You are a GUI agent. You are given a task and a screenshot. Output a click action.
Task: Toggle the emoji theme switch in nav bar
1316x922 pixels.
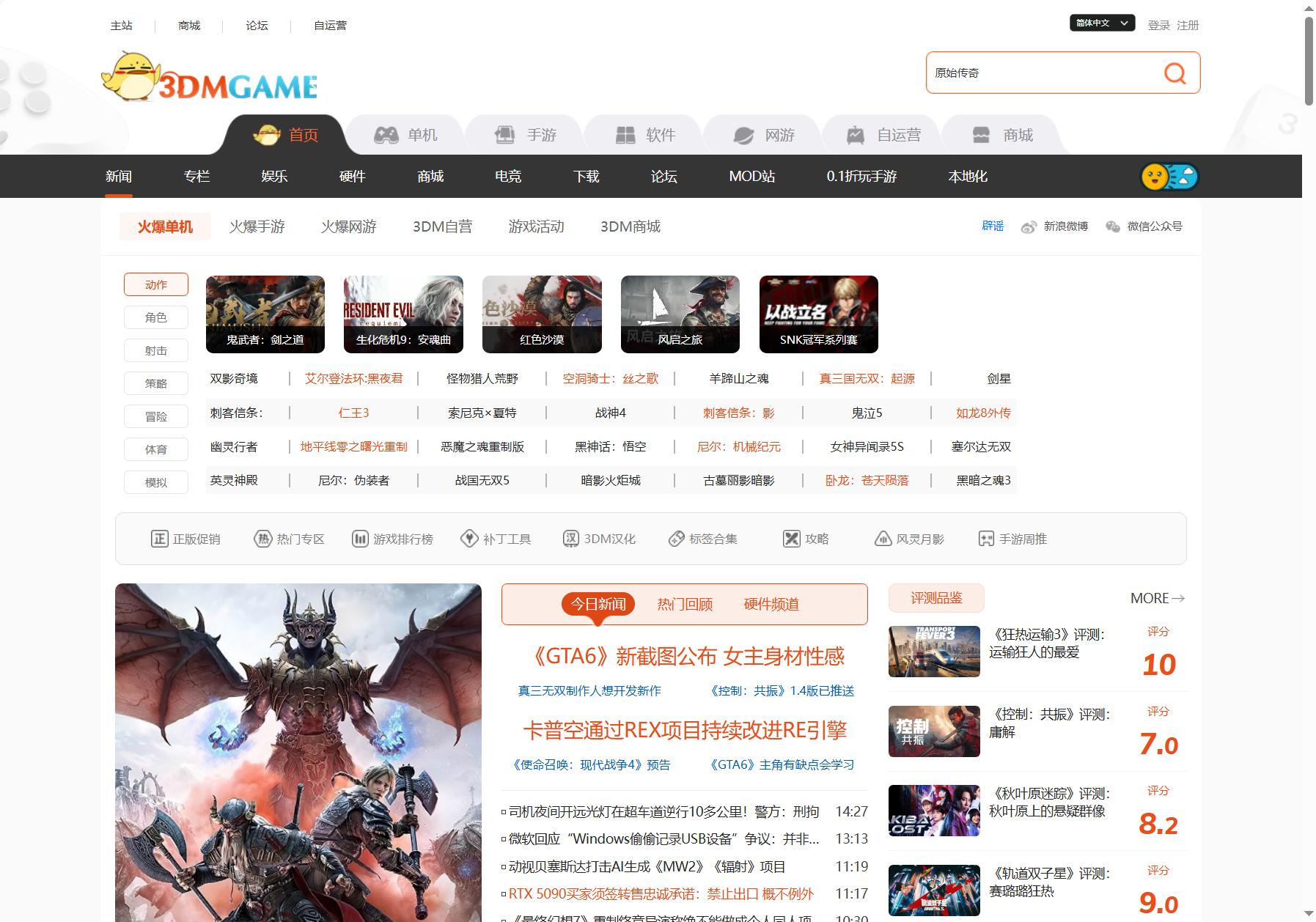click(1169, 177)
